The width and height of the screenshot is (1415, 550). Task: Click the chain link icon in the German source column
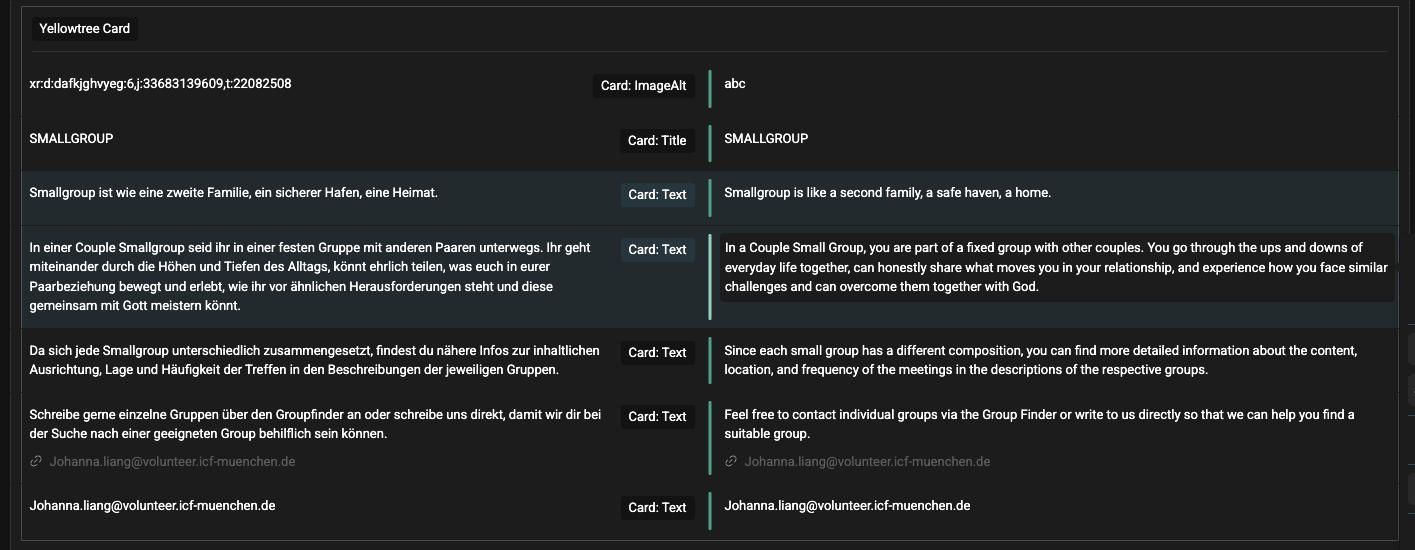tap(36, 462)
